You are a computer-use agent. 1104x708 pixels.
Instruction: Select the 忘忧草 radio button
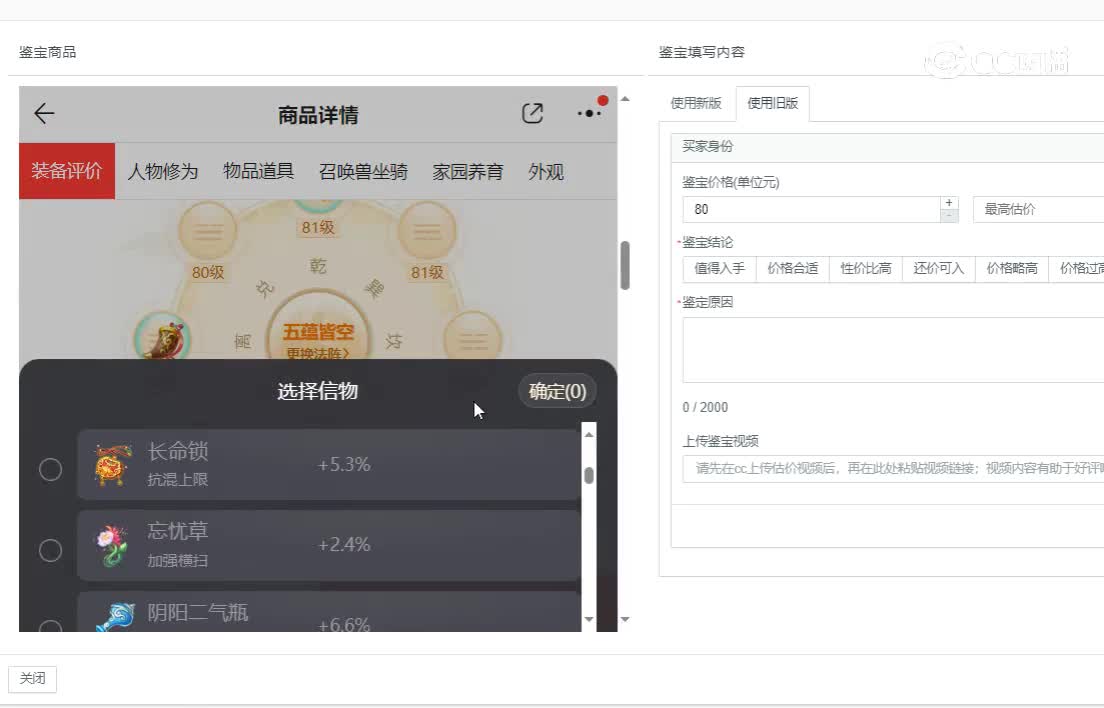(x=50, y=550)
